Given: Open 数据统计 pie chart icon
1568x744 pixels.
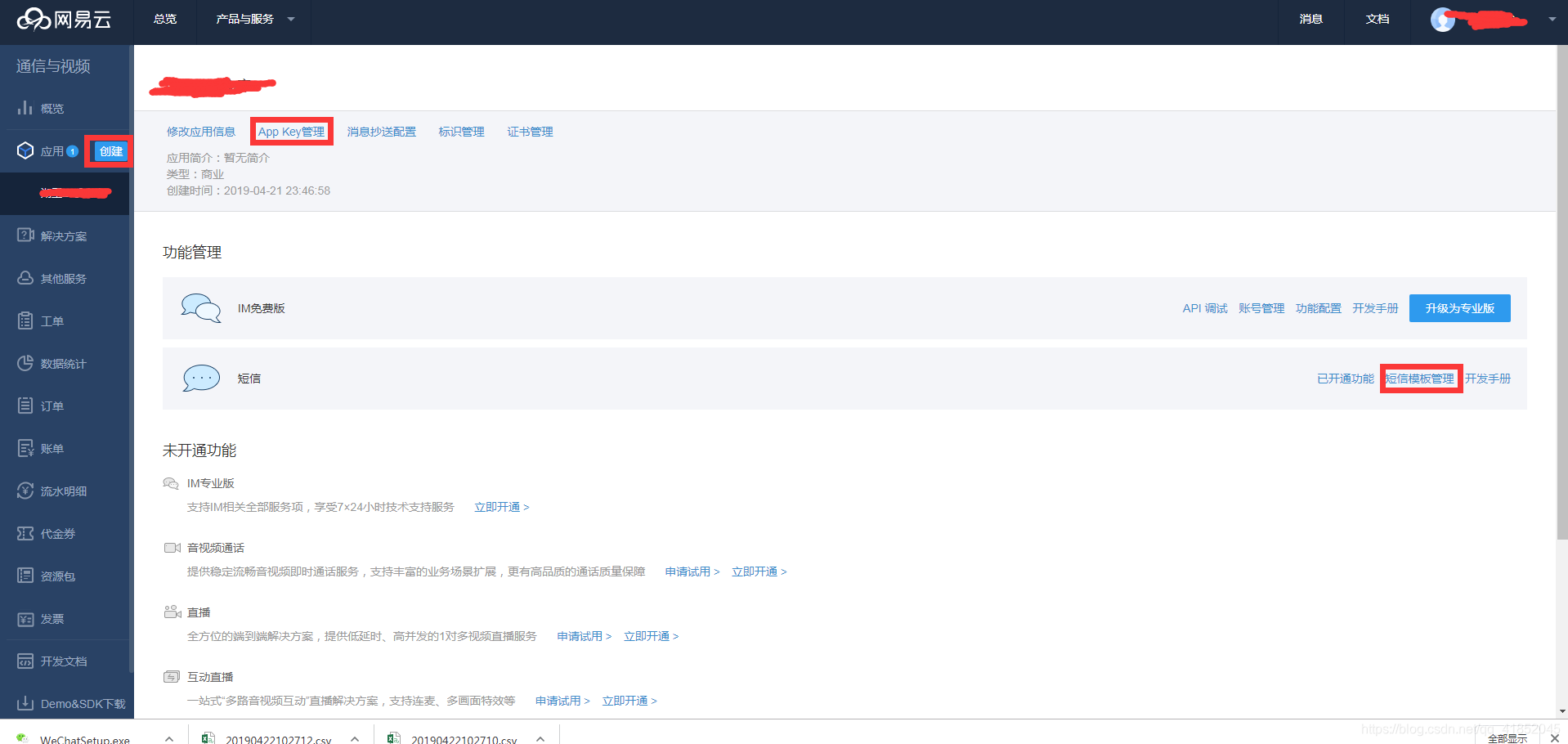Looking at the screenshot, I should point(25,363).
